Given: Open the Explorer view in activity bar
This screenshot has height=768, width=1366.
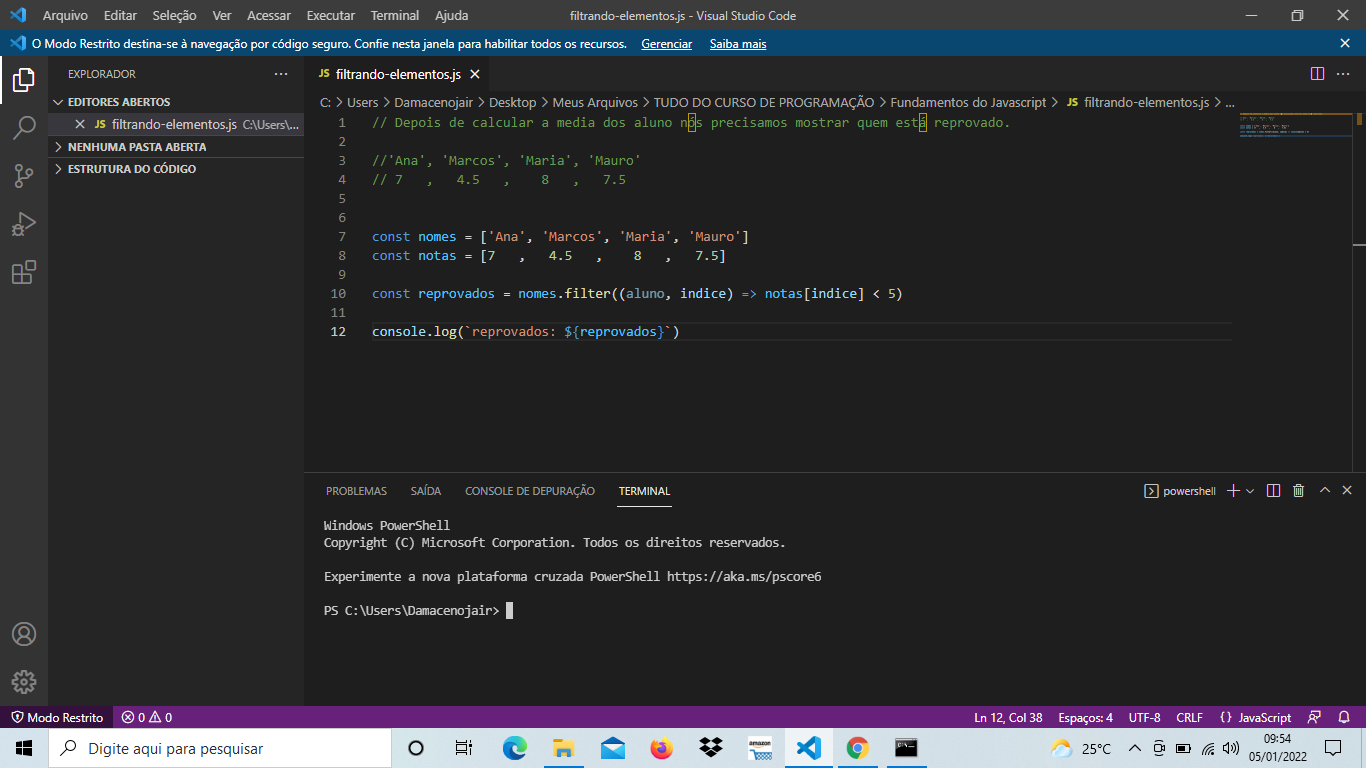Looking at the screenshot, I should 24,80.
